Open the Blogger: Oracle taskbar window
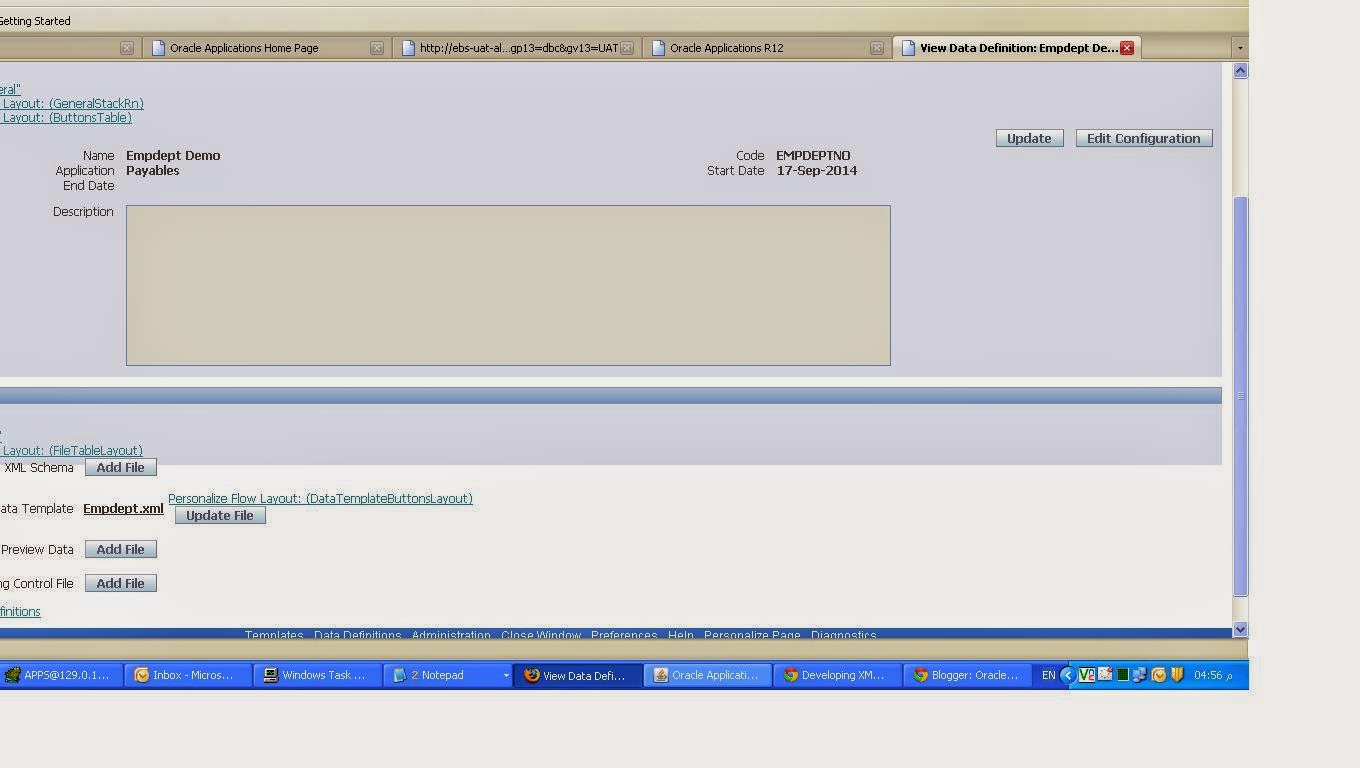This screenshot has width=1360, height=768. (965, 675)
